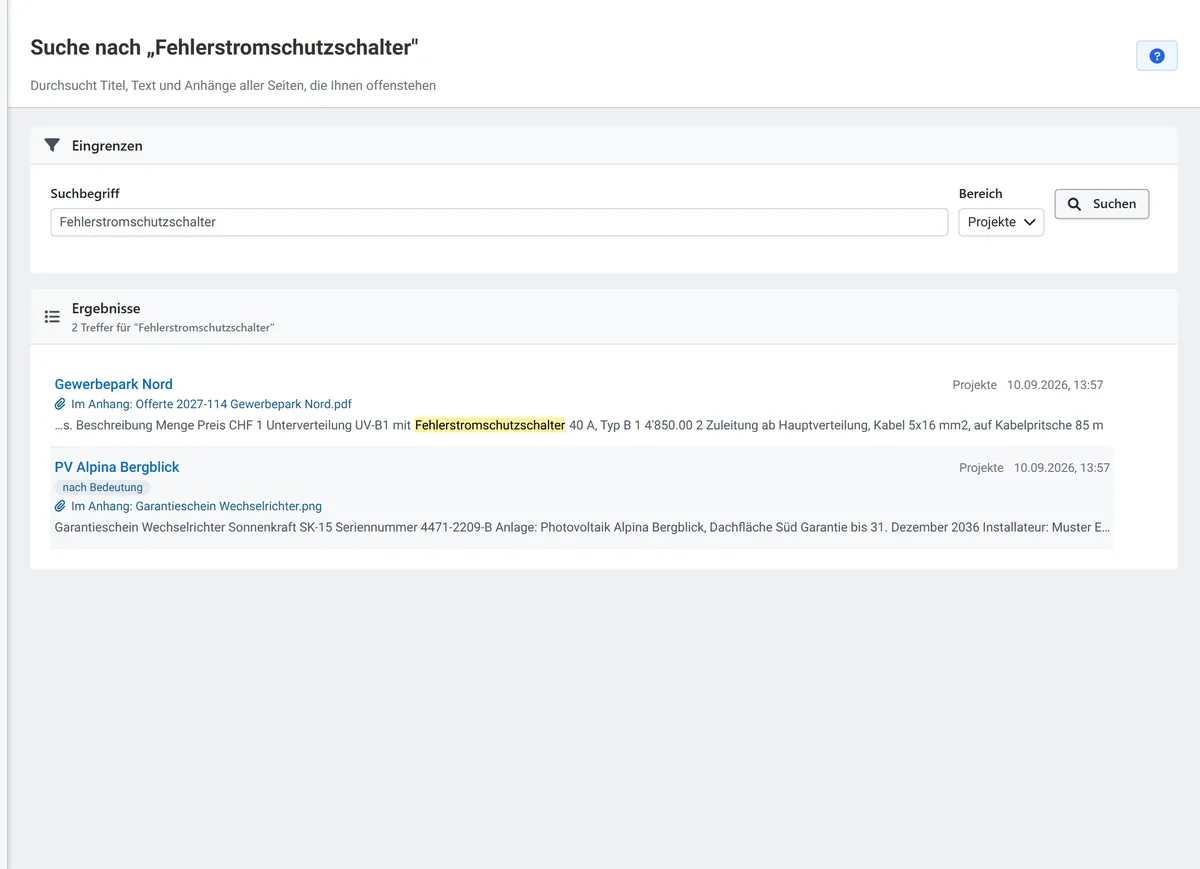Image resolution: width=1200 pixels, height=869 pixels.
Task: Click the list icon beside Ergebnisse
Action: click(52, 317)
